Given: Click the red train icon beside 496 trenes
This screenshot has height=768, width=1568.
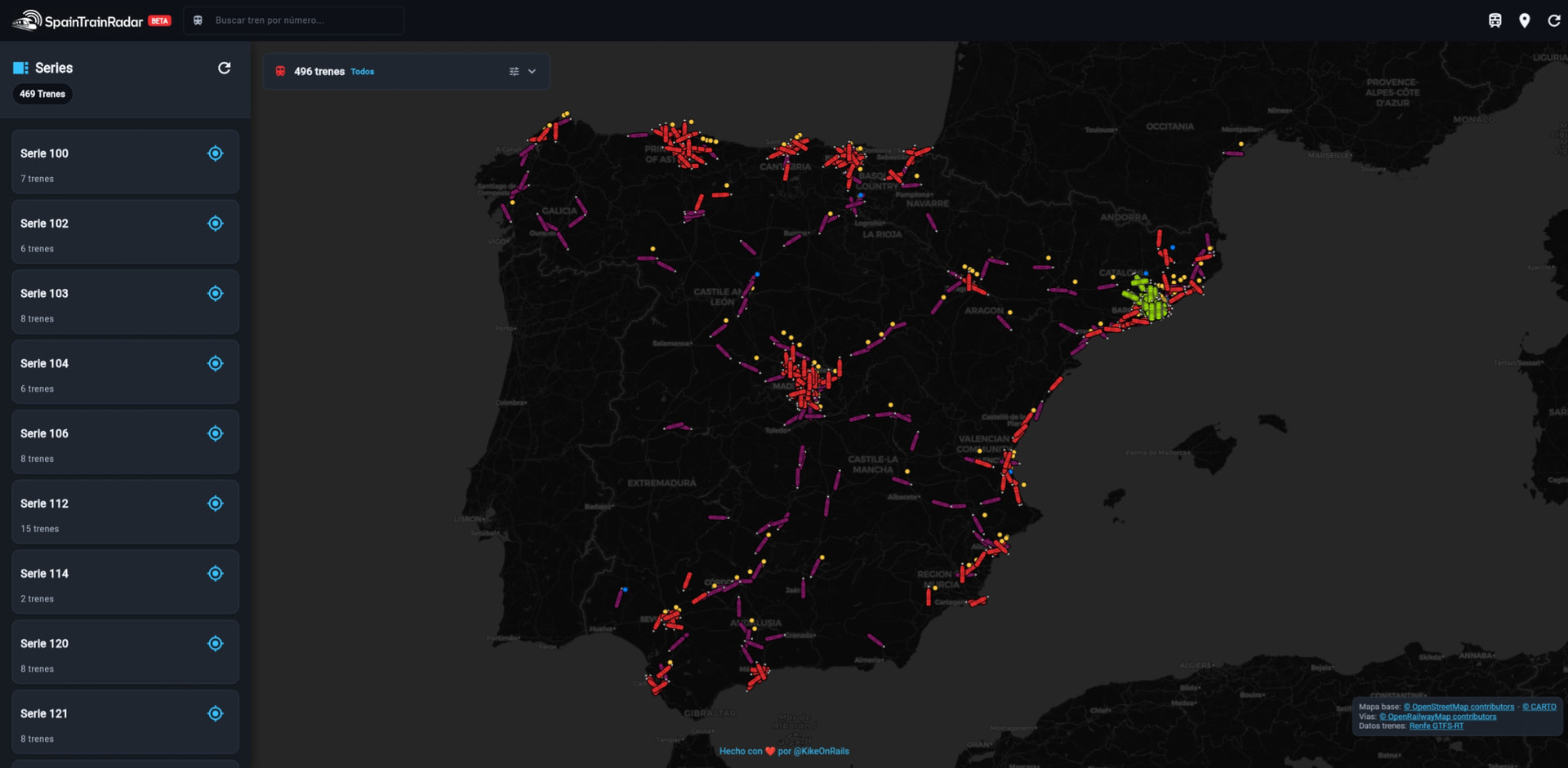Looking at the screenshot, I should [280, 72].
